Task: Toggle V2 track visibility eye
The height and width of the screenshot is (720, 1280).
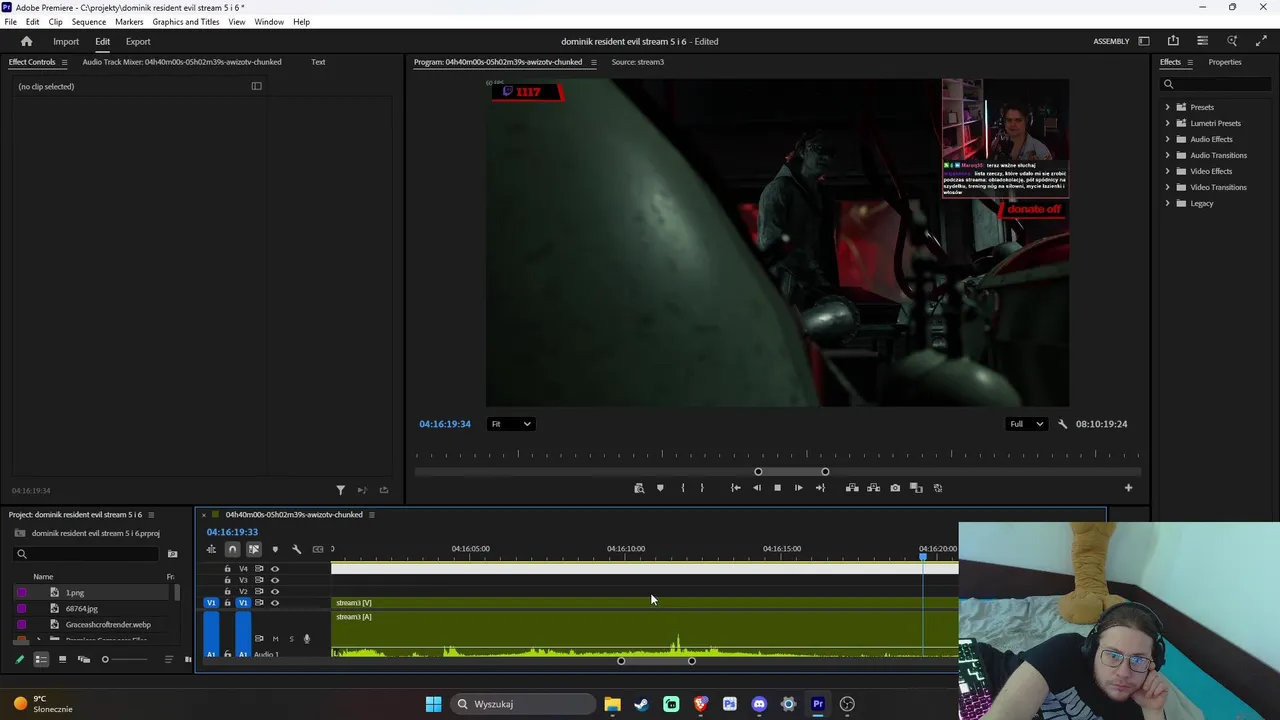Action: pyautogui.click(x=275, y=591)
